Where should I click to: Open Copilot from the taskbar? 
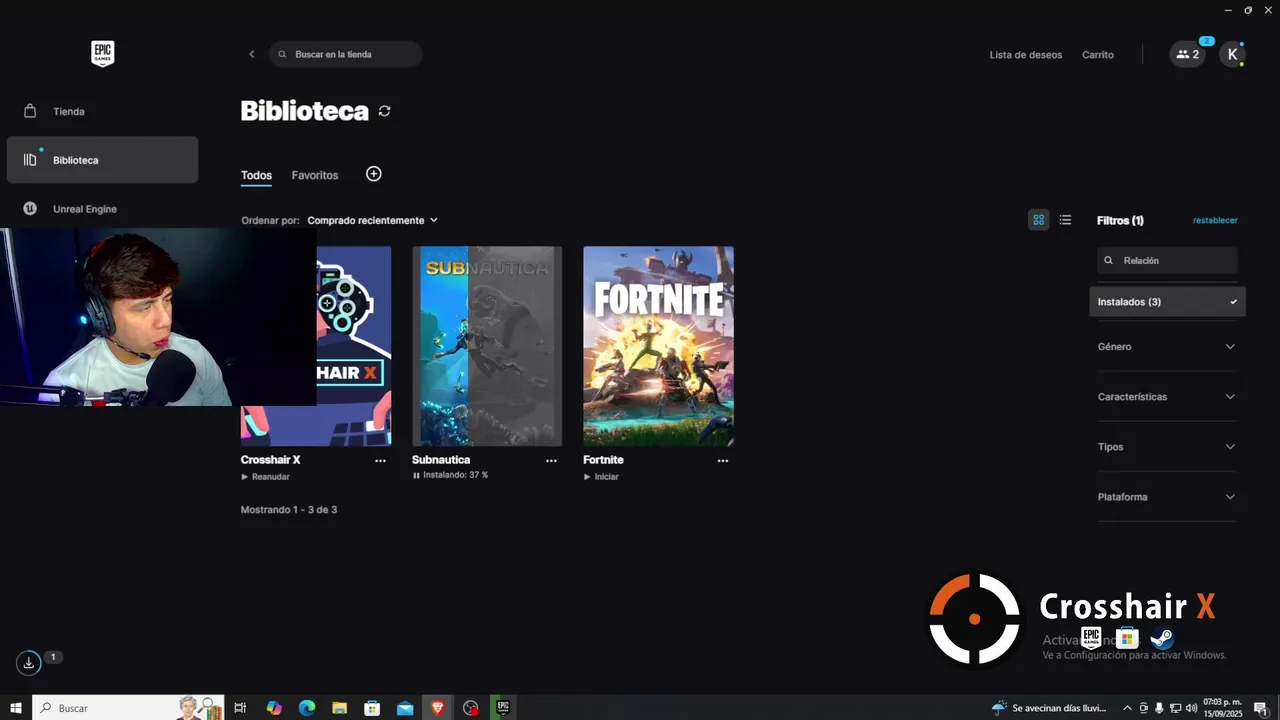[274, 708]
